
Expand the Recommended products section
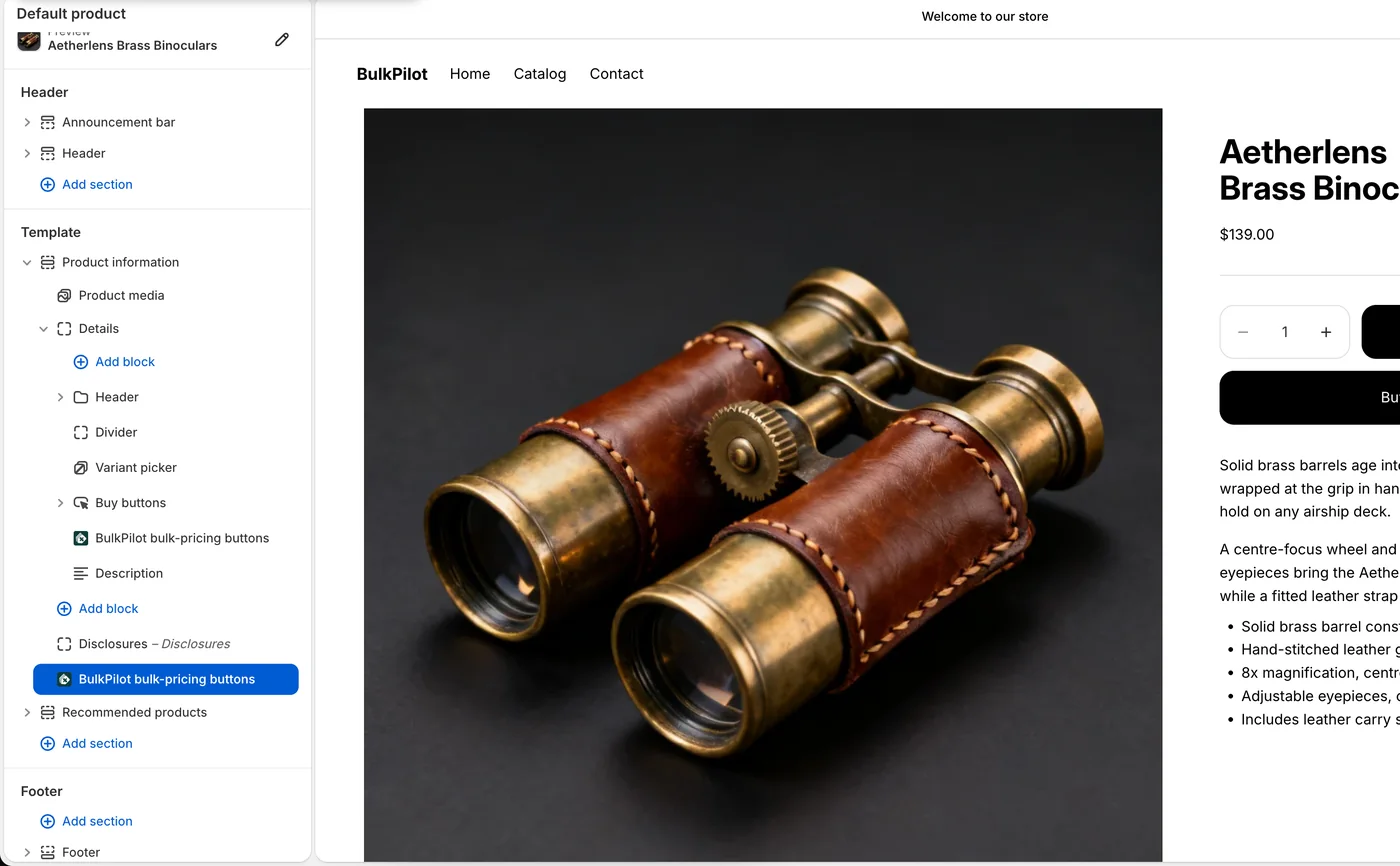[x=27, y=712]
